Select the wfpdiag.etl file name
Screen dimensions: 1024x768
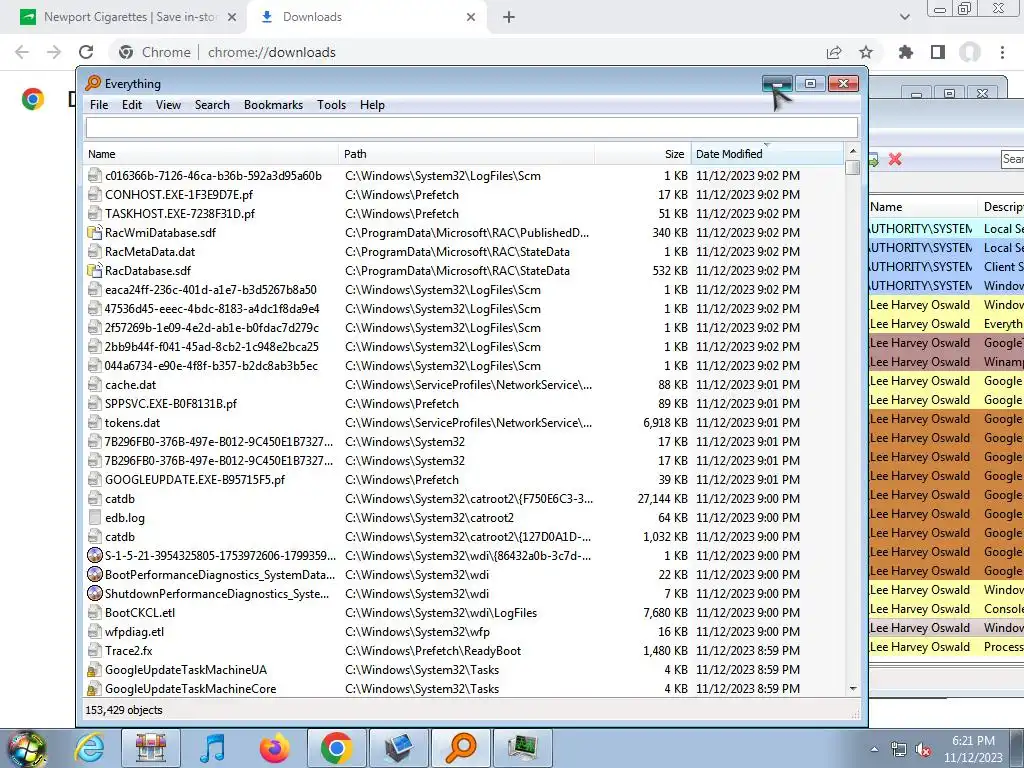coord(135,632)
